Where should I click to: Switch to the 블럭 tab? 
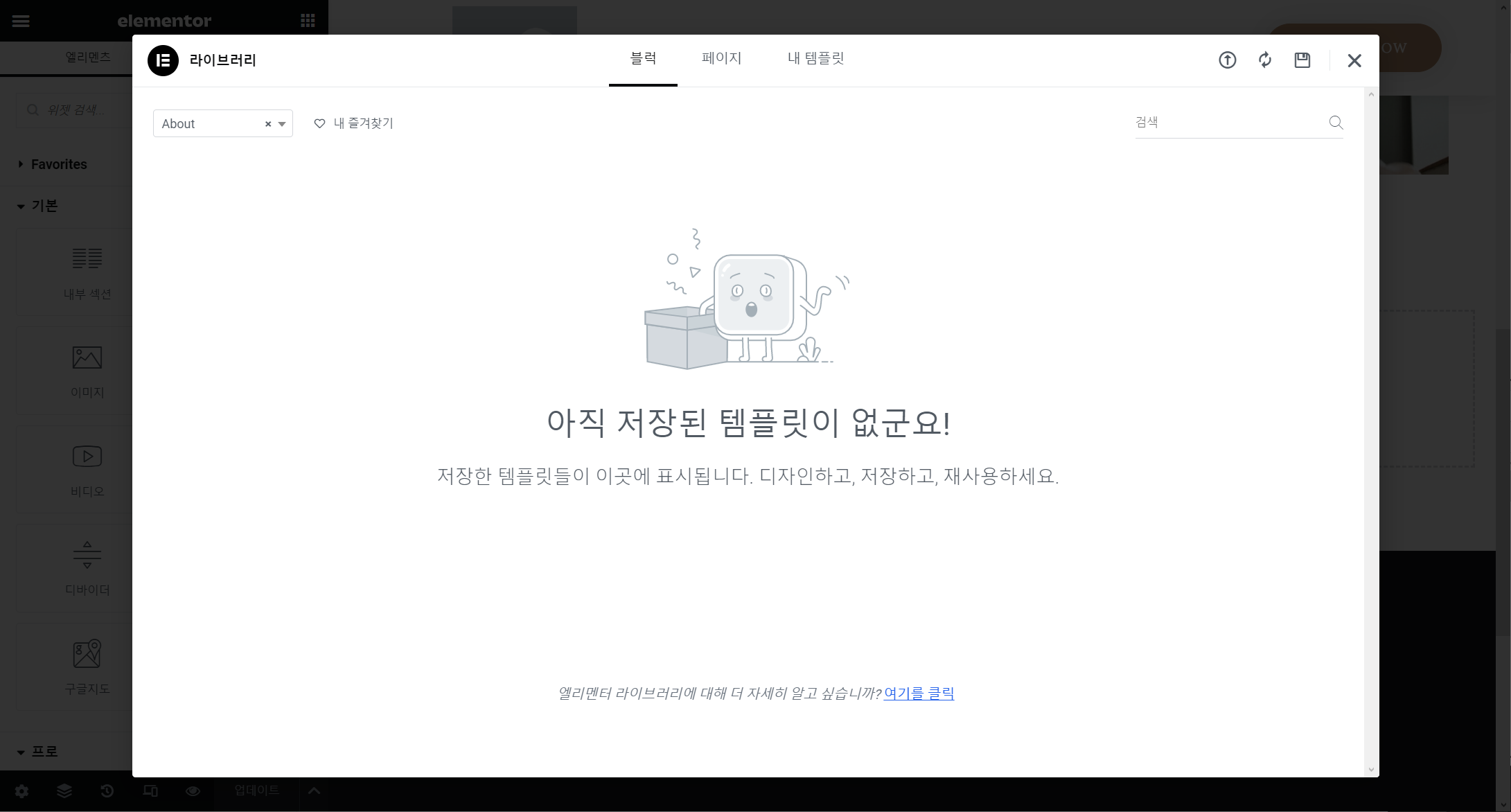click(x=643, y=58)
